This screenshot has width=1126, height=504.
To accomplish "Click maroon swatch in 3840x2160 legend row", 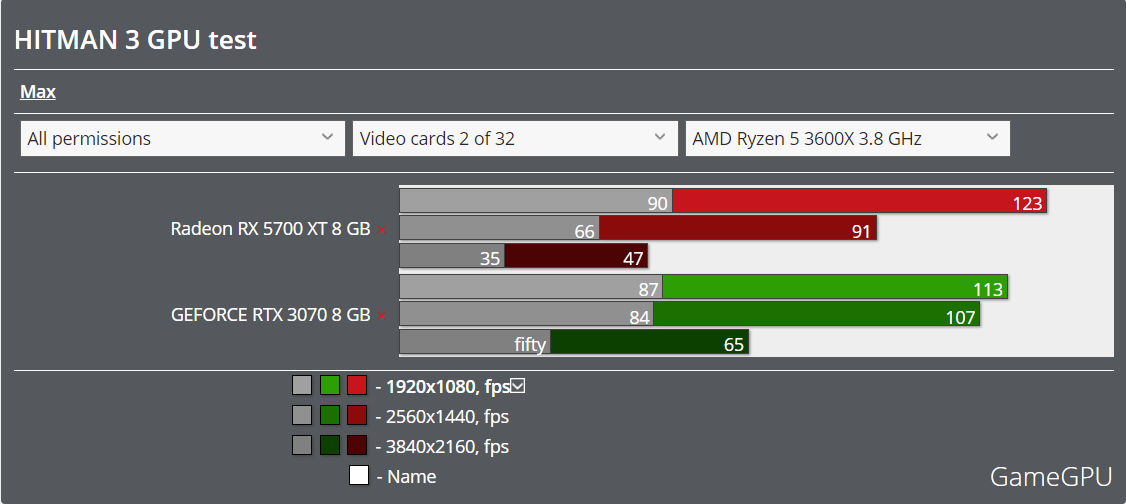I will (x=357, y=445).
